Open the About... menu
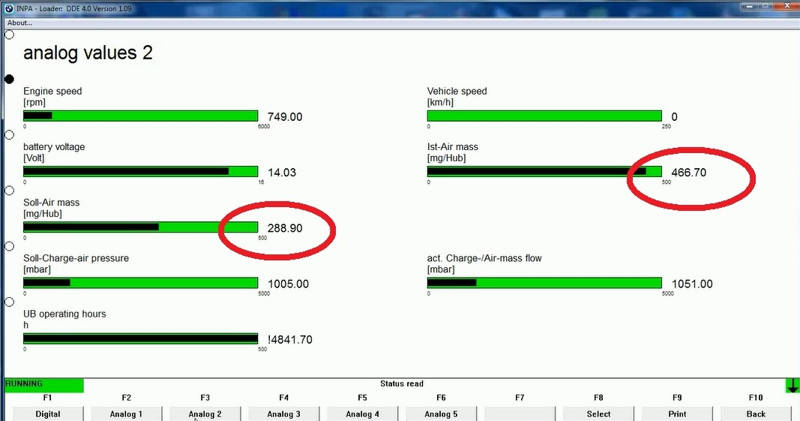 tap(19, 23)
